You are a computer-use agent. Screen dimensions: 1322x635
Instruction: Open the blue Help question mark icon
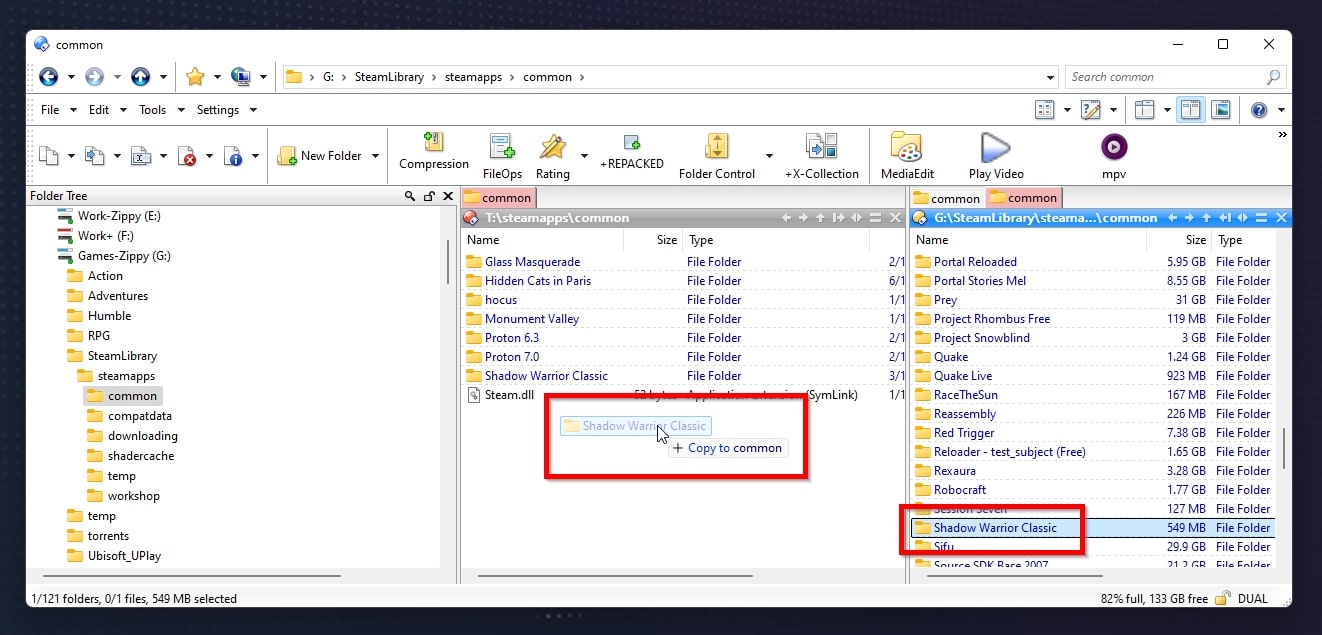click(1259, 110)
